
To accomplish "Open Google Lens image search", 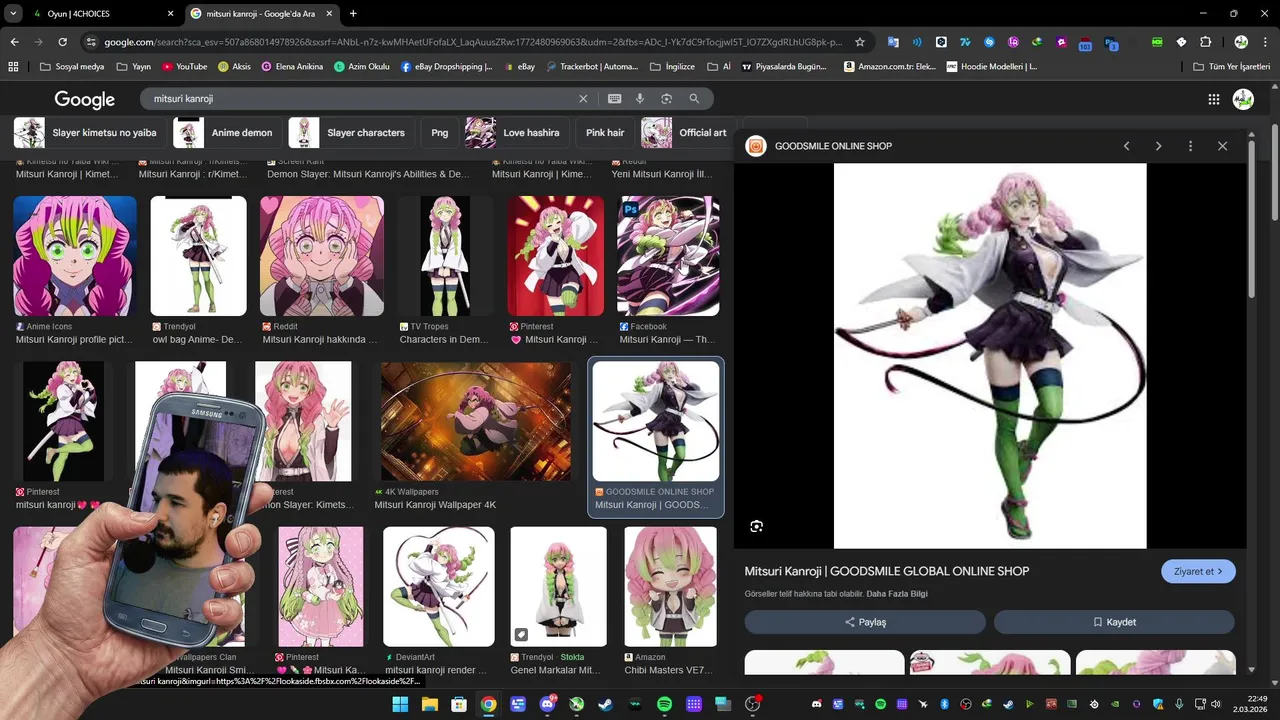I will click(x=666, y=99).
